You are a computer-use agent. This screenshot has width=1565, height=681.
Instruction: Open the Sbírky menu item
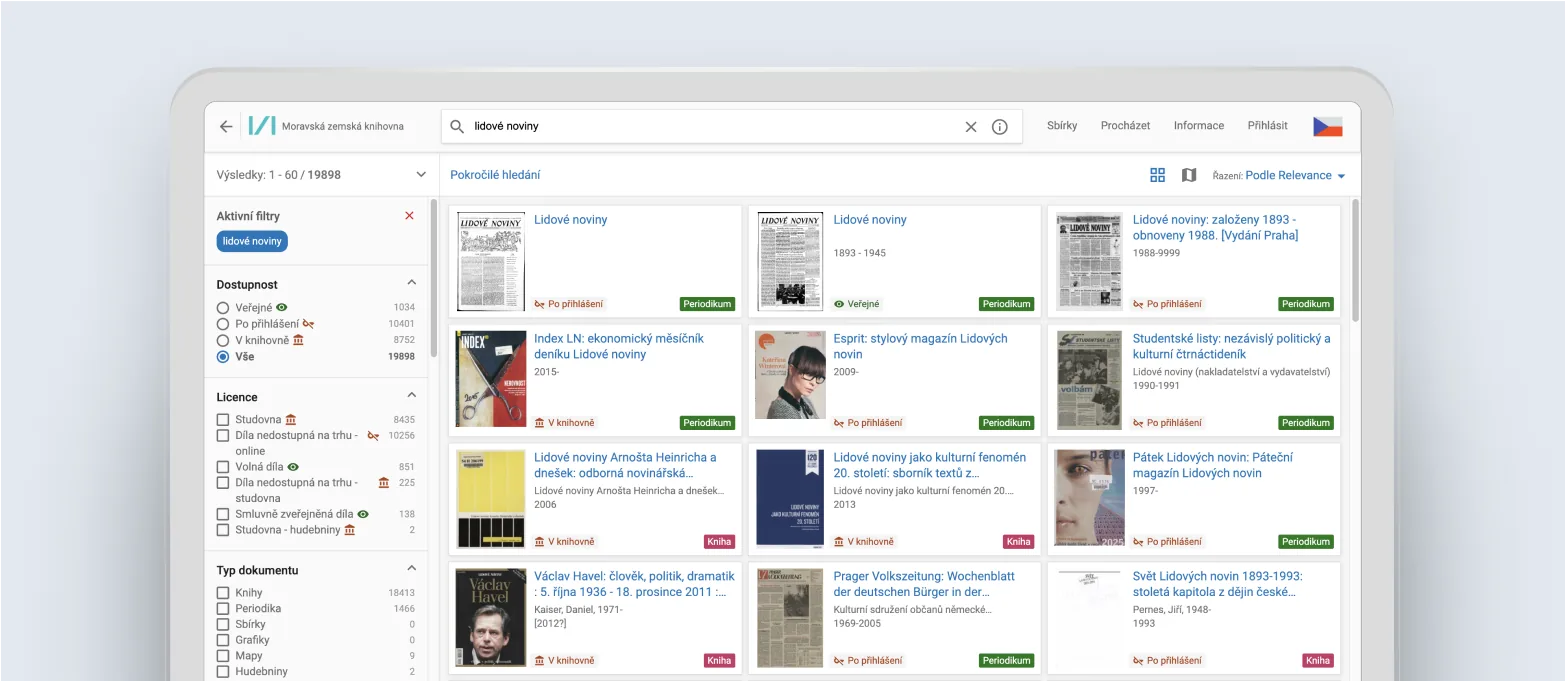pos(1062,126)
